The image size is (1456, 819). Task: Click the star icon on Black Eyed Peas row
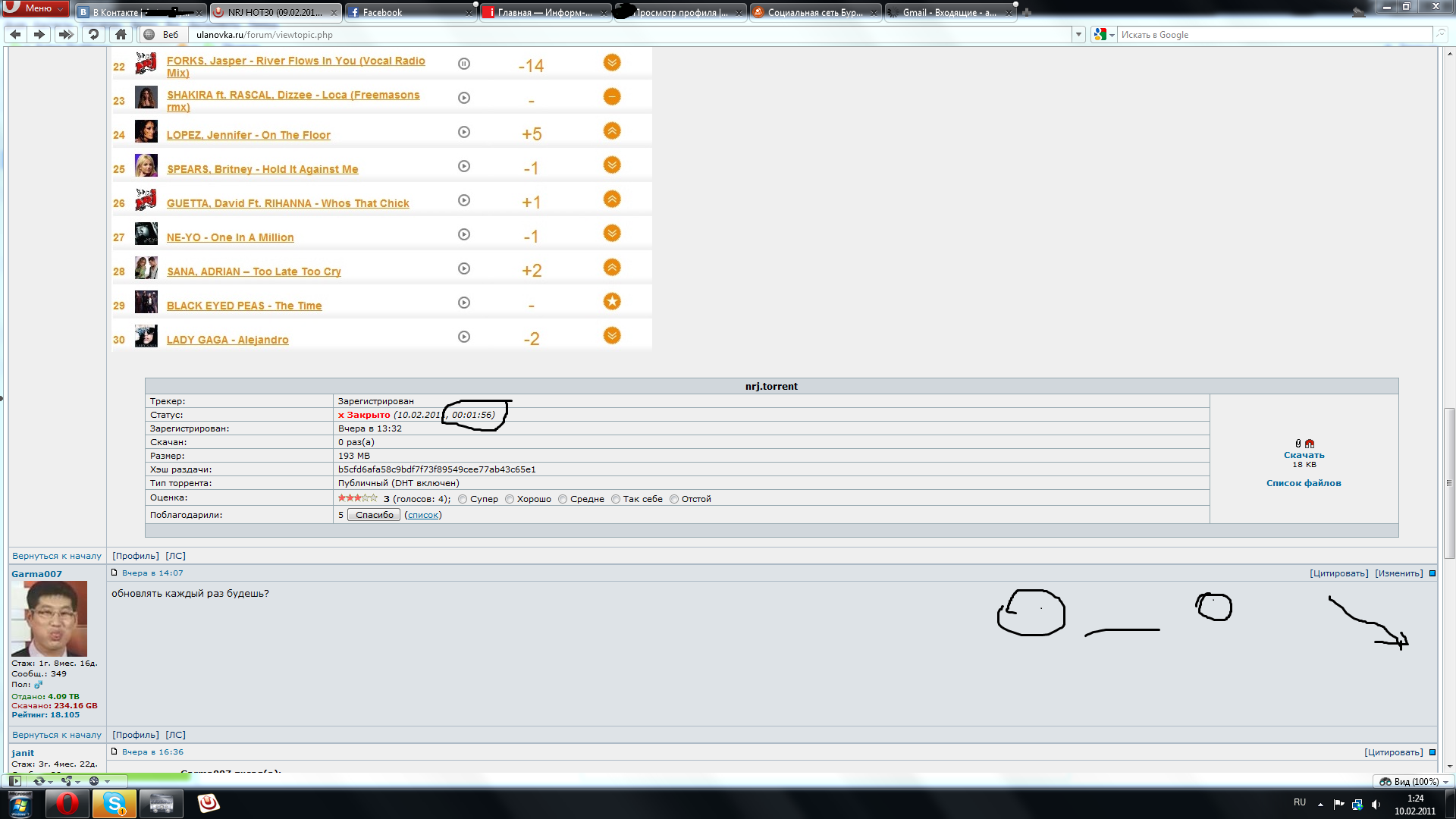tap(612, 302)
